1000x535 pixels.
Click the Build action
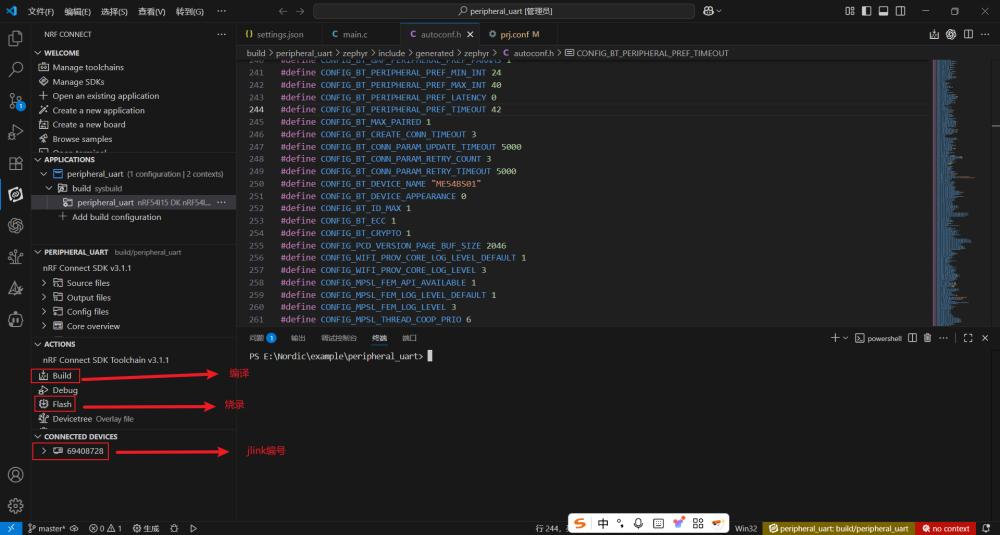coord(62,376)
